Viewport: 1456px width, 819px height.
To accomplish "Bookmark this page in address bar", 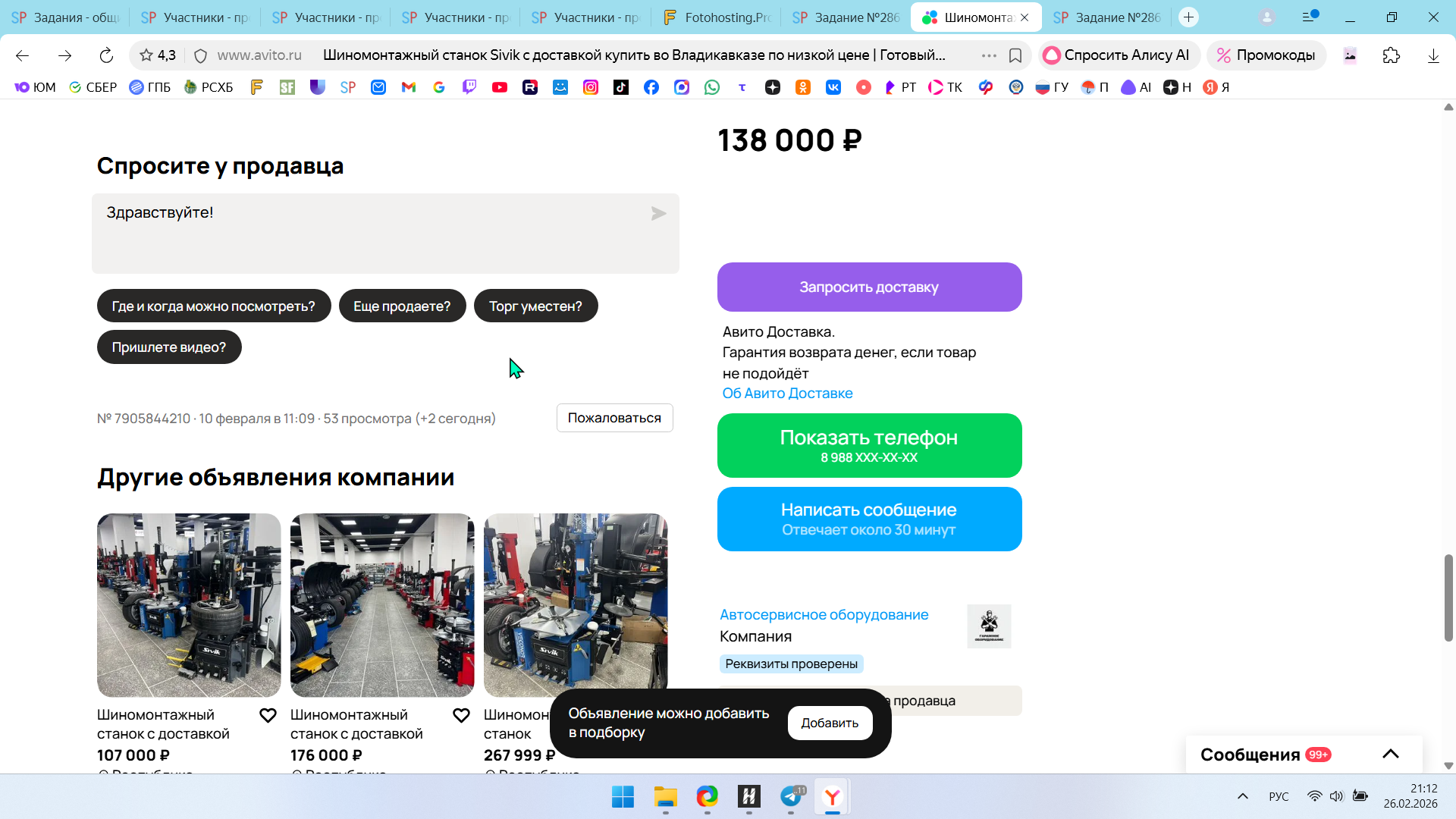I will coord(1015,55).
